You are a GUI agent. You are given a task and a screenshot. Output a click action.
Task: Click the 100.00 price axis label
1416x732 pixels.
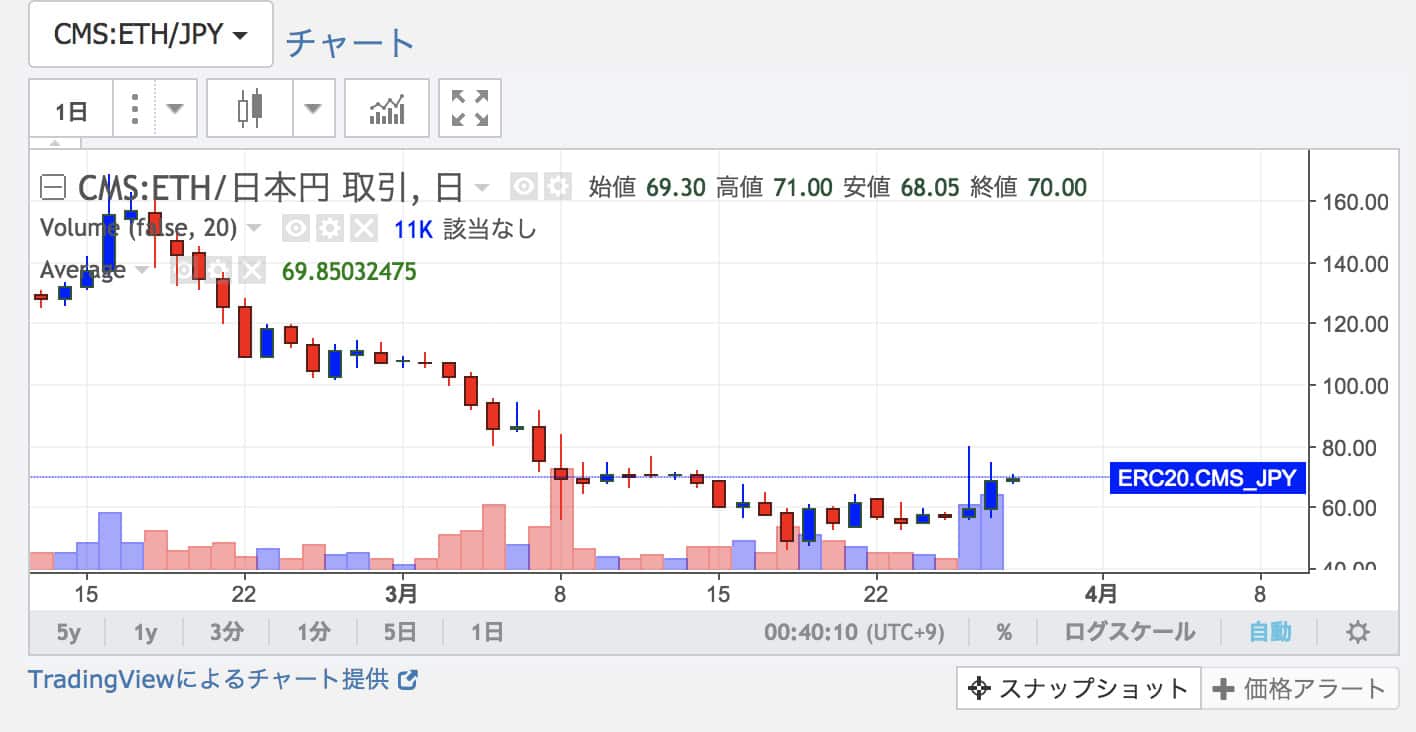tap(1354, 386)
